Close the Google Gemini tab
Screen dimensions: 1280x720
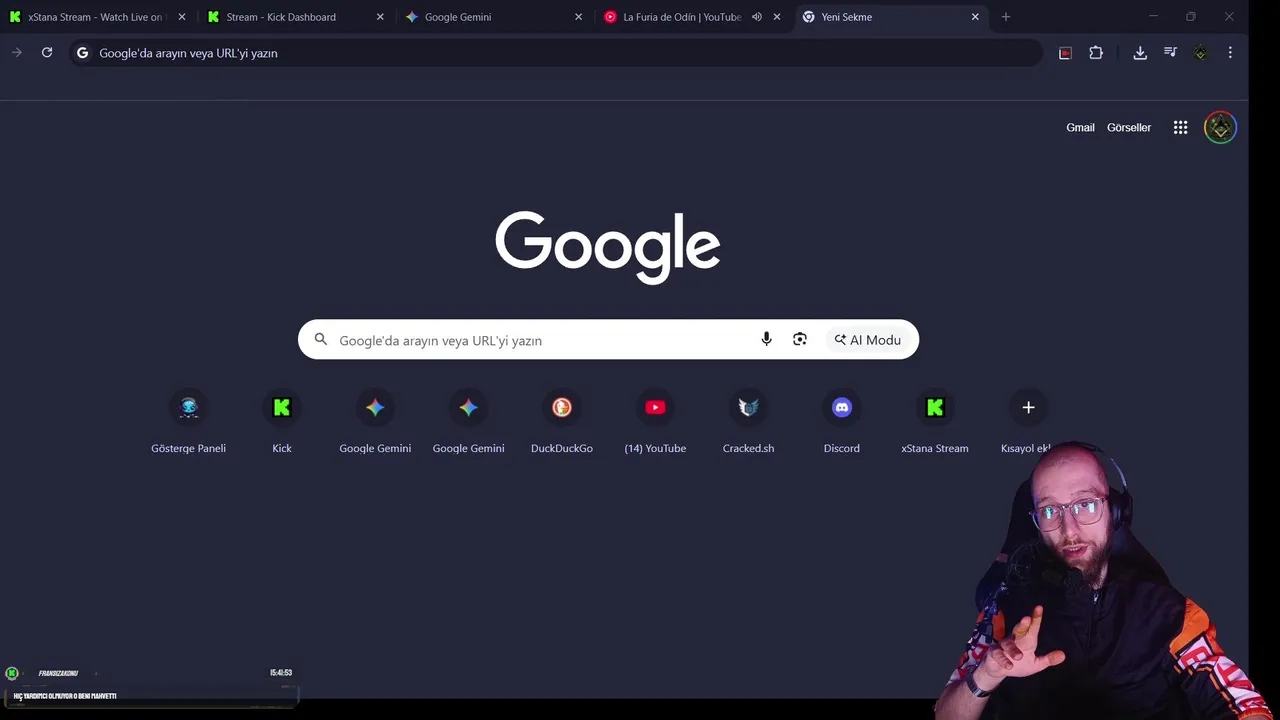pos(578,17)
